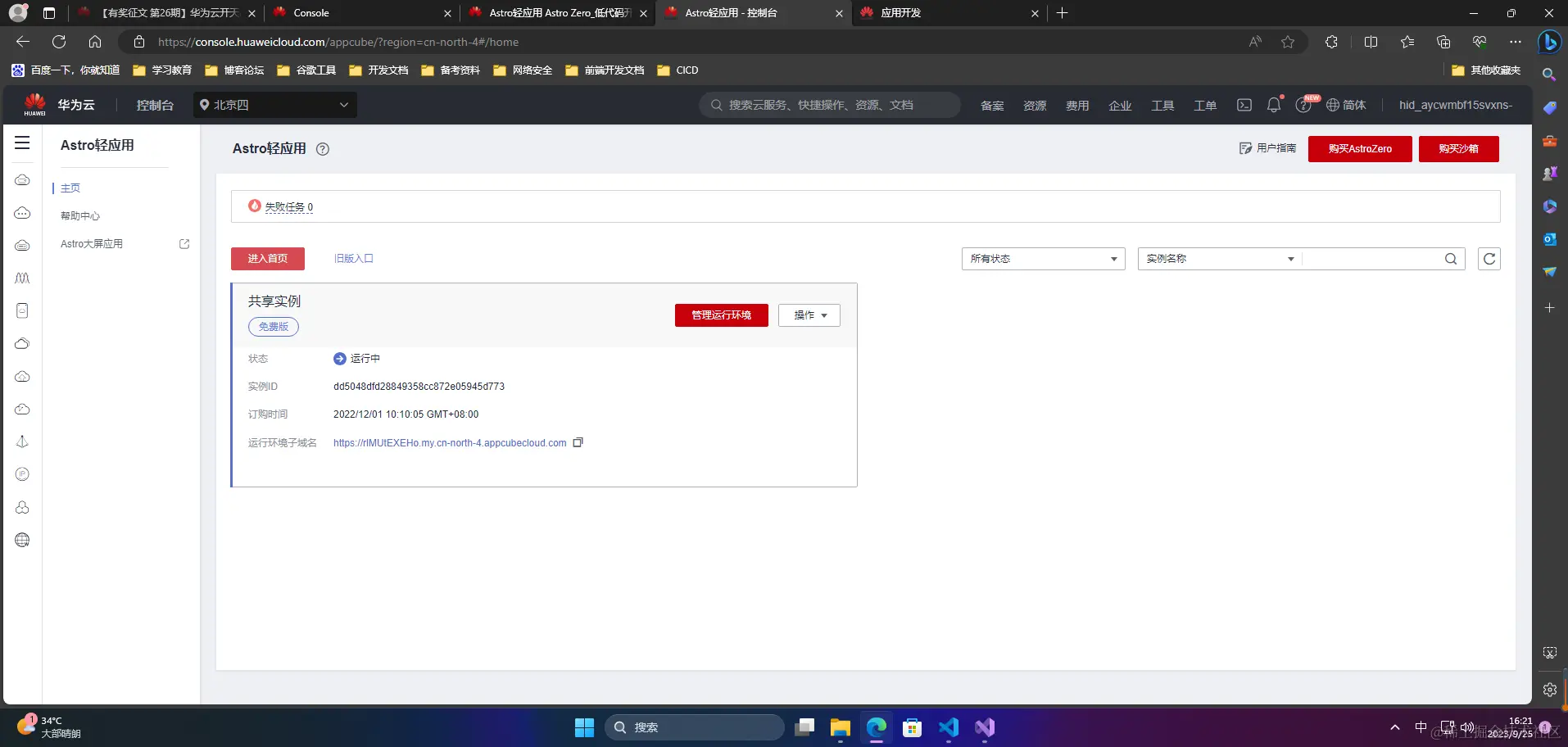This screenshot has width=1568, height=747.
Task: Click the refresh button beside the search box
Action: click(1489, 259)
